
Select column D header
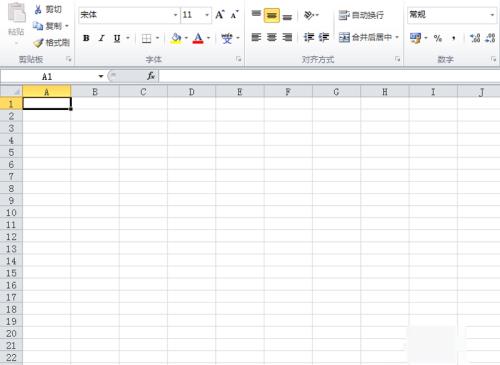[191, 92]
